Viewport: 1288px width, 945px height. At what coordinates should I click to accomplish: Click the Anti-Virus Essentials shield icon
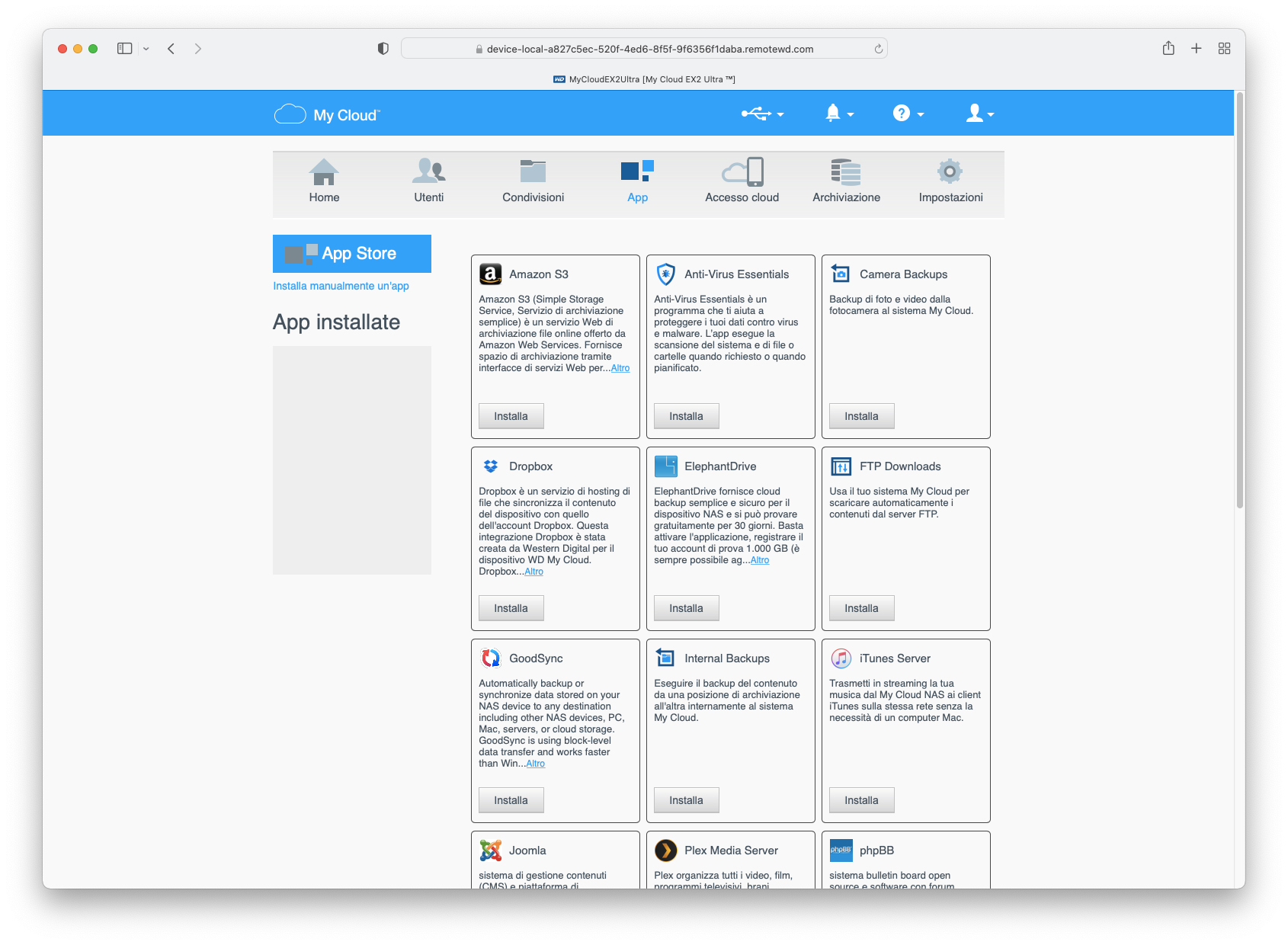pyautogui.click(x=666, y=274)
